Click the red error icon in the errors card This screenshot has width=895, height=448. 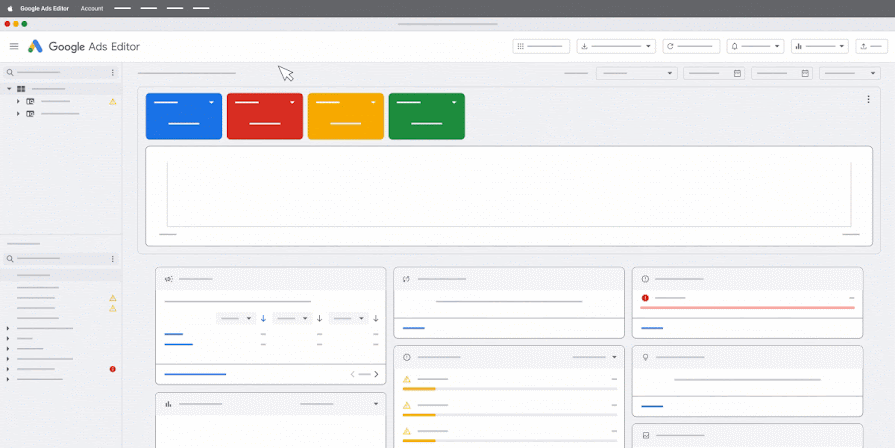(x=645, y=298)
